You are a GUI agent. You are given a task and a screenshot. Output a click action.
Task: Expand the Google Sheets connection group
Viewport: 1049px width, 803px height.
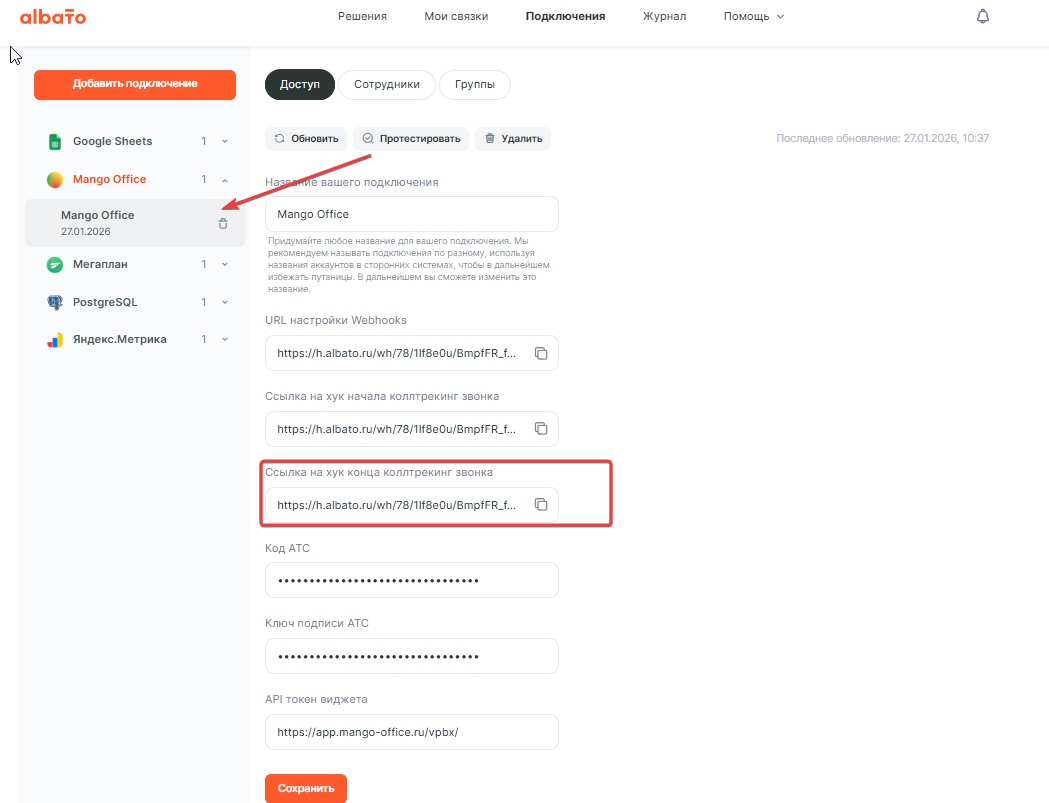225,142
